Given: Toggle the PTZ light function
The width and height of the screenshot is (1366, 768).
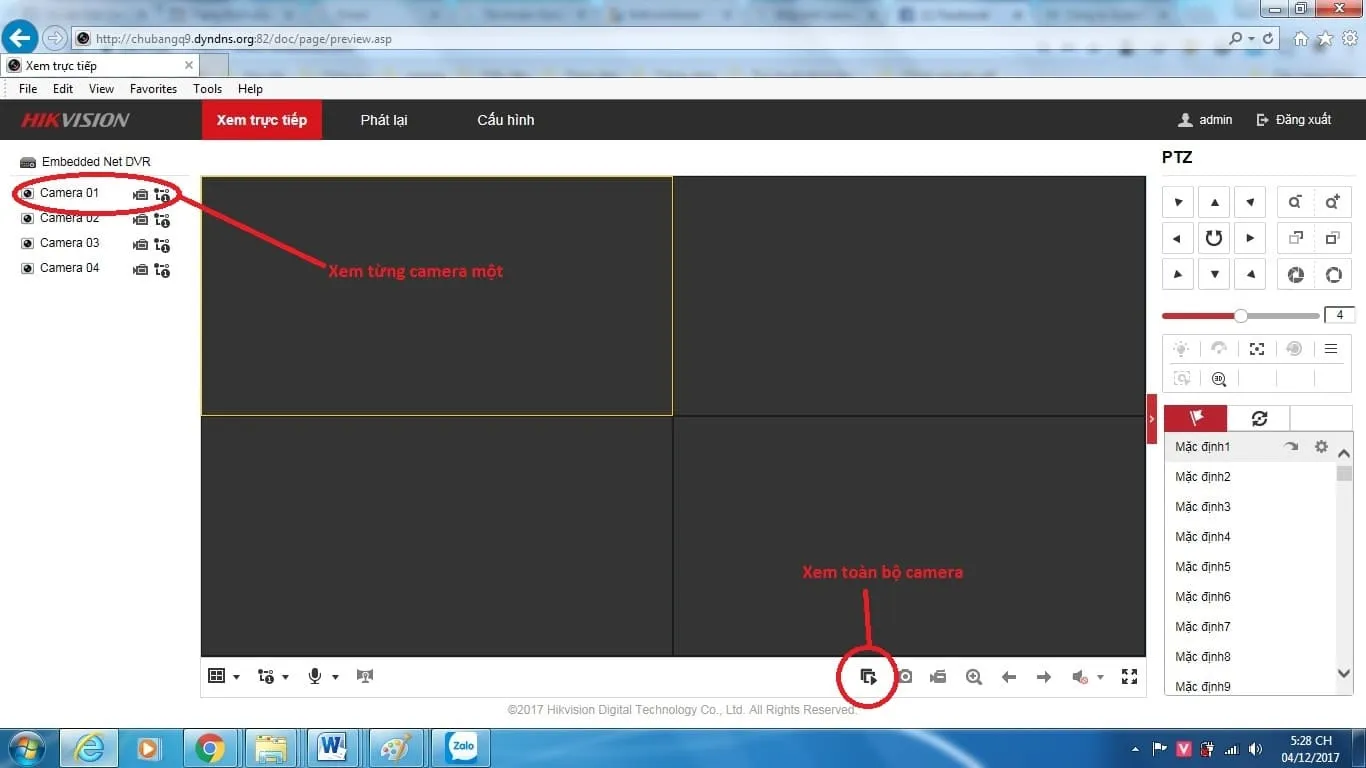Looking at the screenshot, I should 1180,348.
